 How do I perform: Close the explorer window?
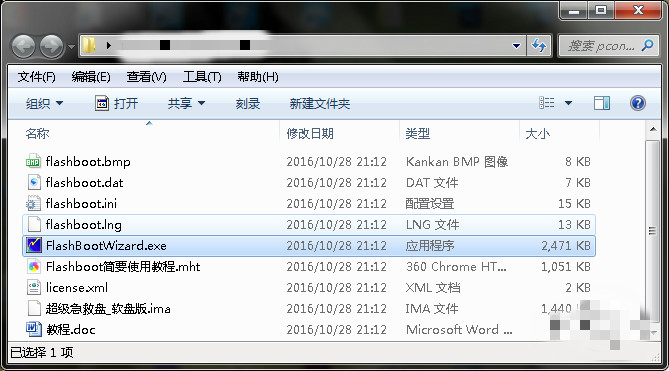pyautogui.click(x=638, y=10)
